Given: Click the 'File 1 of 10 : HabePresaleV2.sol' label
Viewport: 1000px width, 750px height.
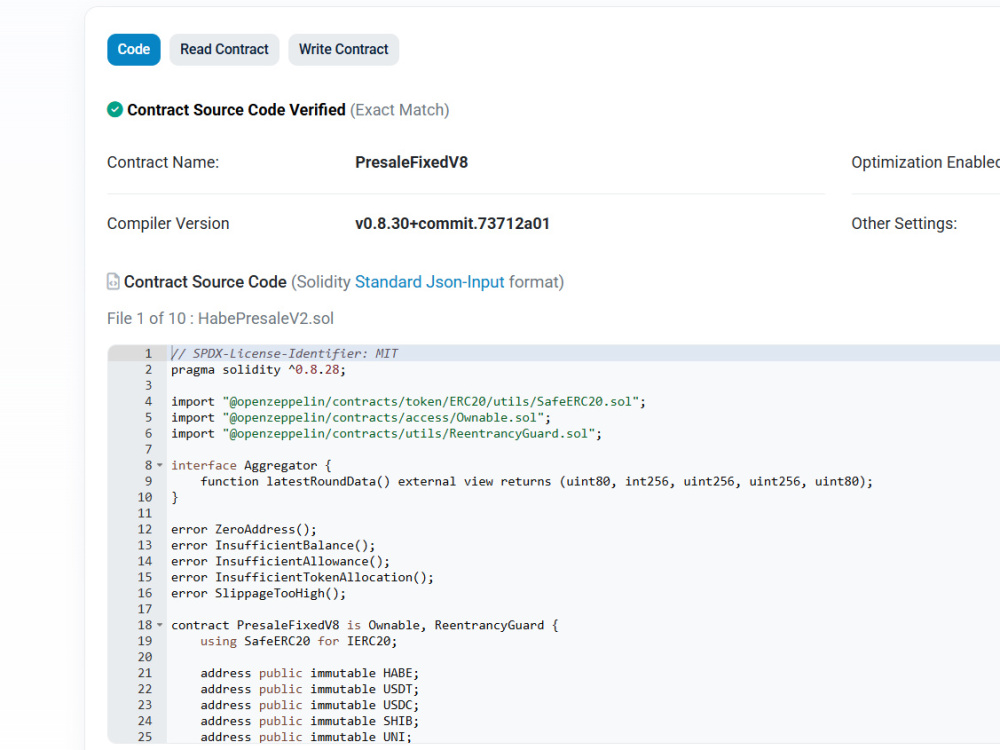Looking at the screenshot, I should [x=220, y=318].
